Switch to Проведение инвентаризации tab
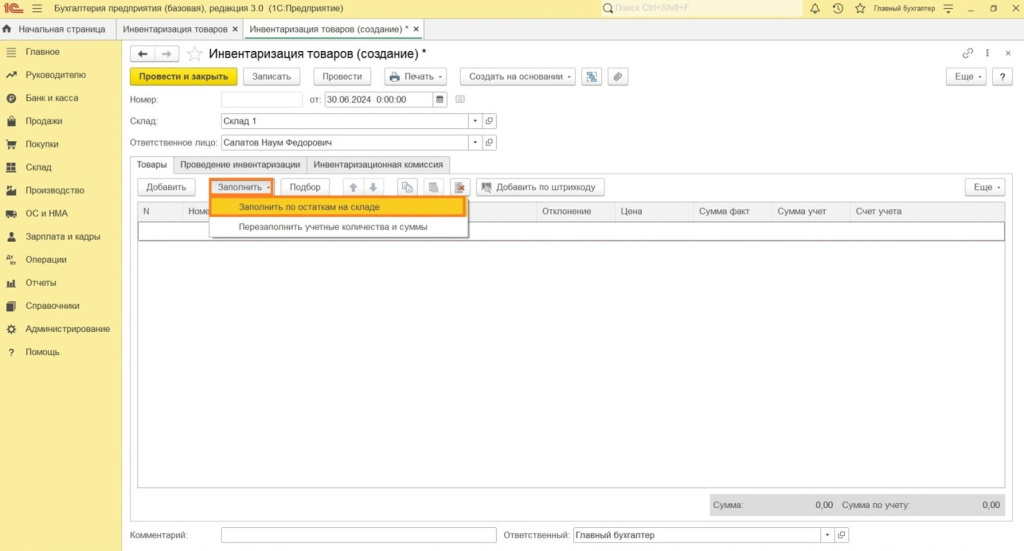This screenshot has width=1024, height=551. tap(240, 164)
